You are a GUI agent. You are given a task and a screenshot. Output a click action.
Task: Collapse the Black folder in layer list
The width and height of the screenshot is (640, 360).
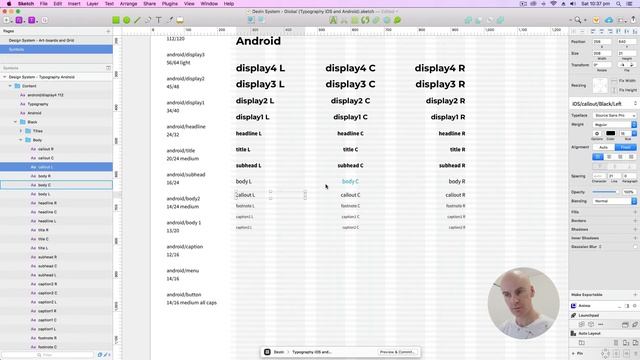click(x=16, y=122)
